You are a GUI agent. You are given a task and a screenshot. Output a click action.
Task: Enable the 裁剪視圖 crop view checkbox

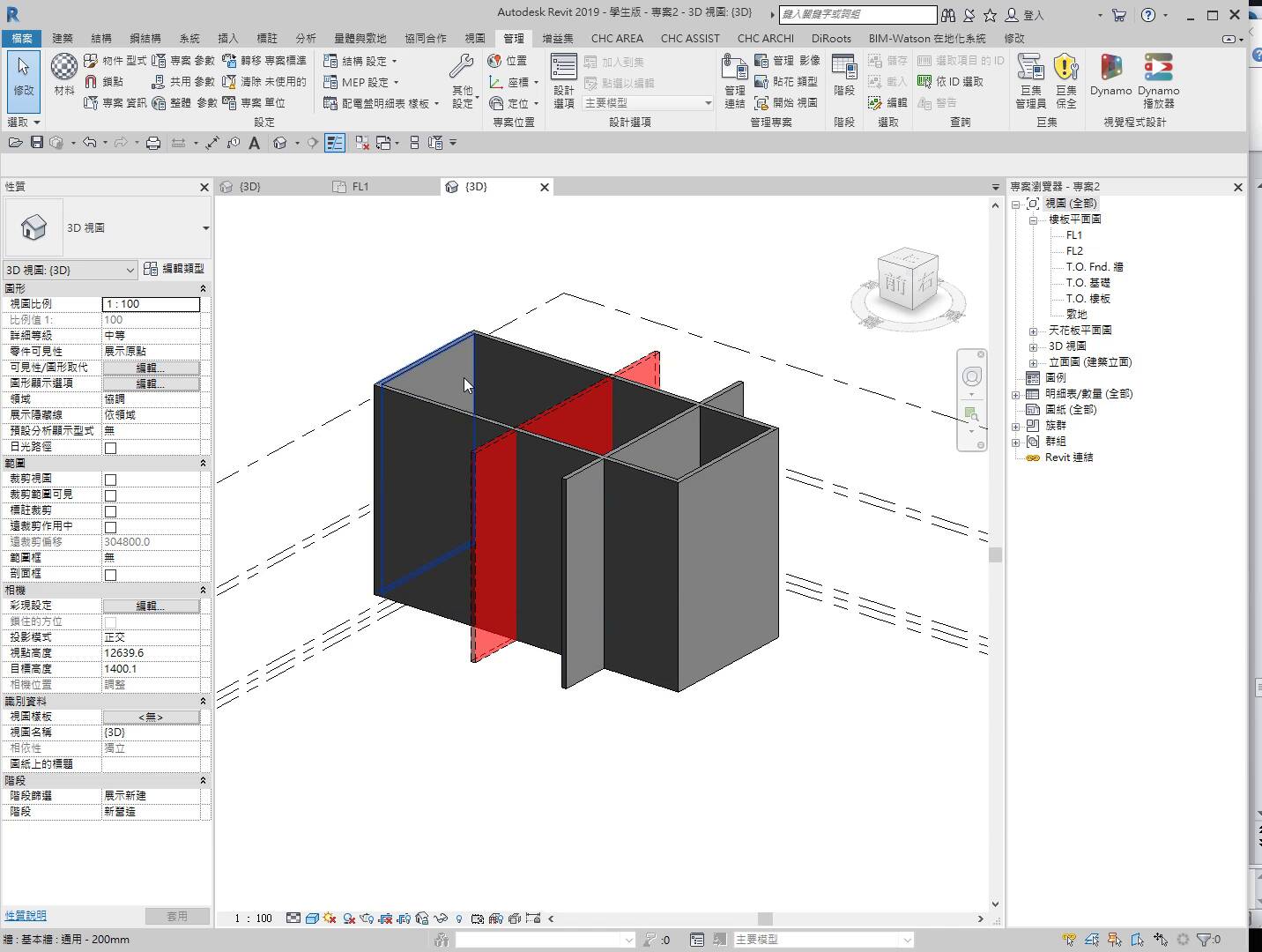coord(110,480)
